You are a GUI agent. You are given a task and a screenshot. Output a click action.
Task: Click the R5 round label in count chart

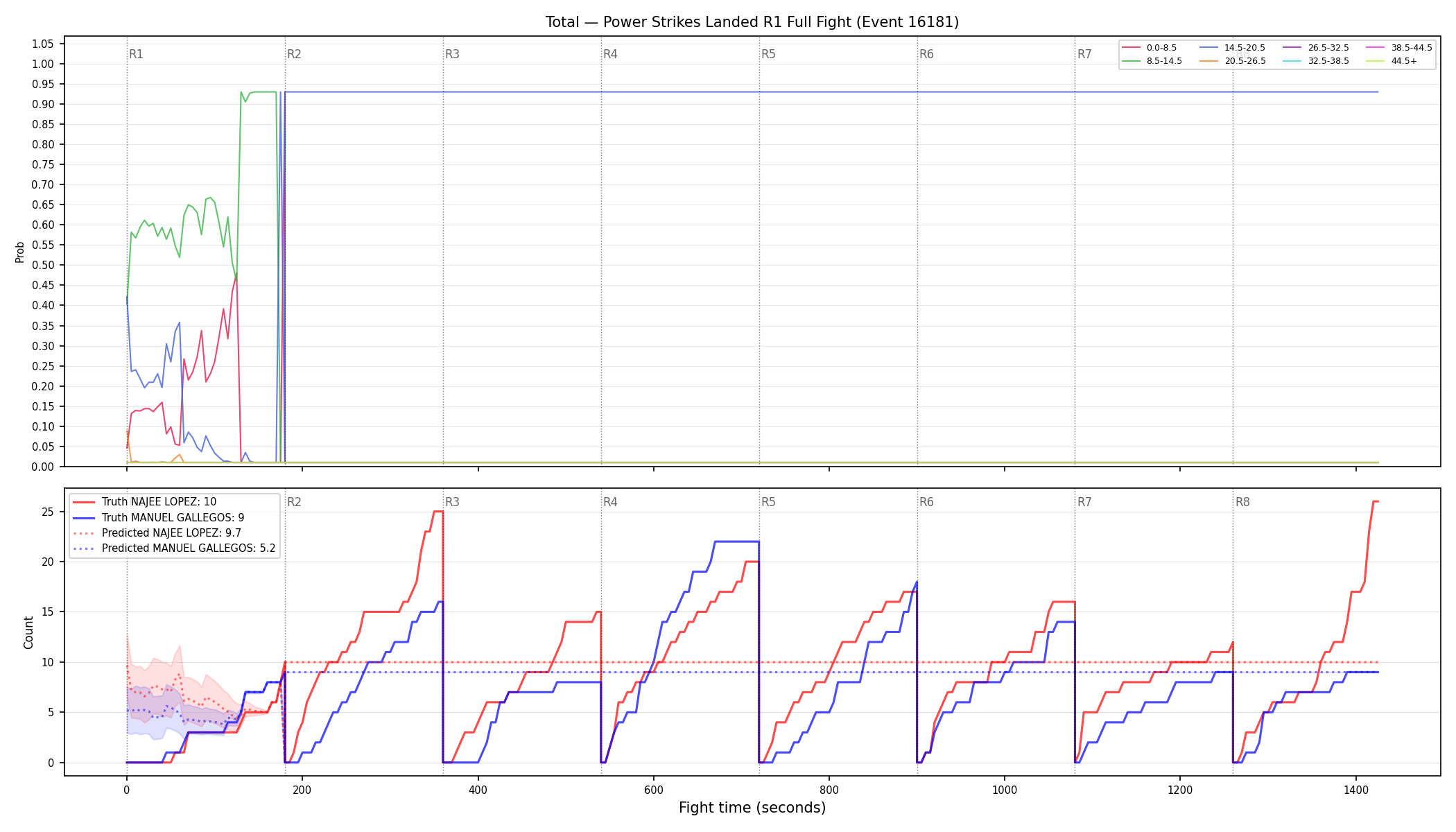point(768,502)
